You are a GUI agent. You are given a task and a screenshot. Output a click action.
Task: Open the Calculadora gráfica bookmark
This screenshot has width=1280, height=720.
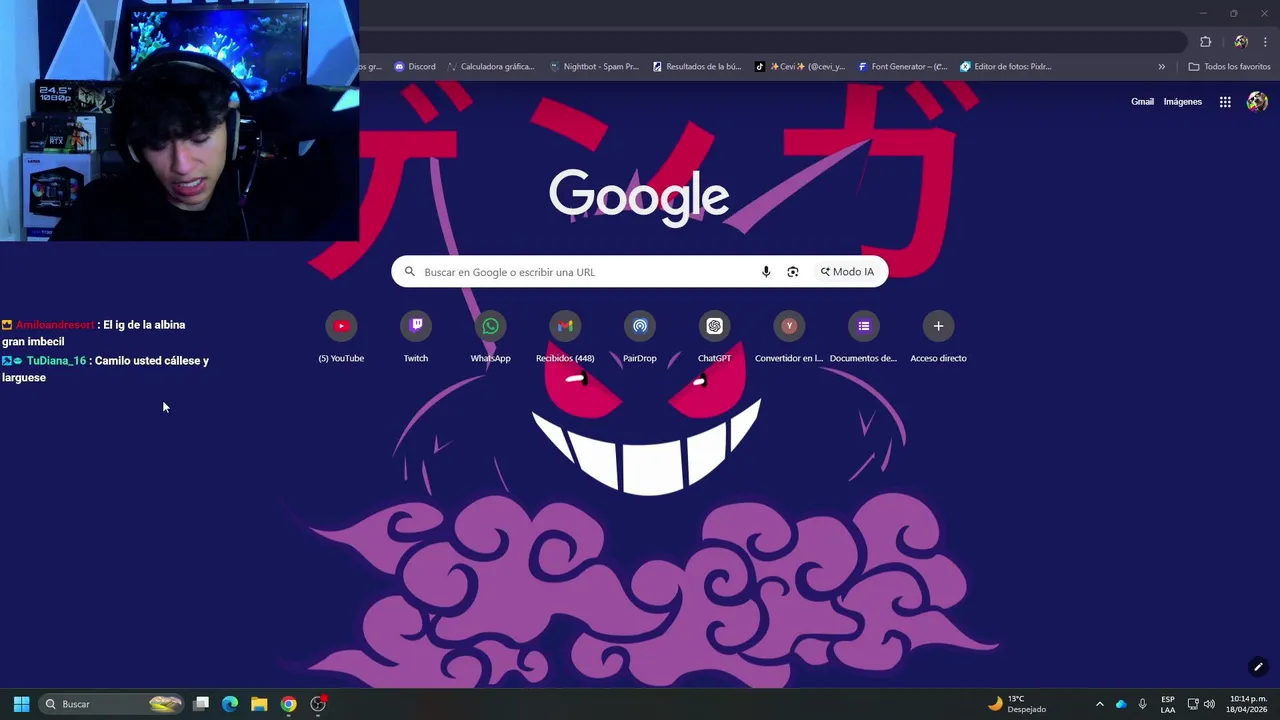pyautogui.click(x=491, y=67)
